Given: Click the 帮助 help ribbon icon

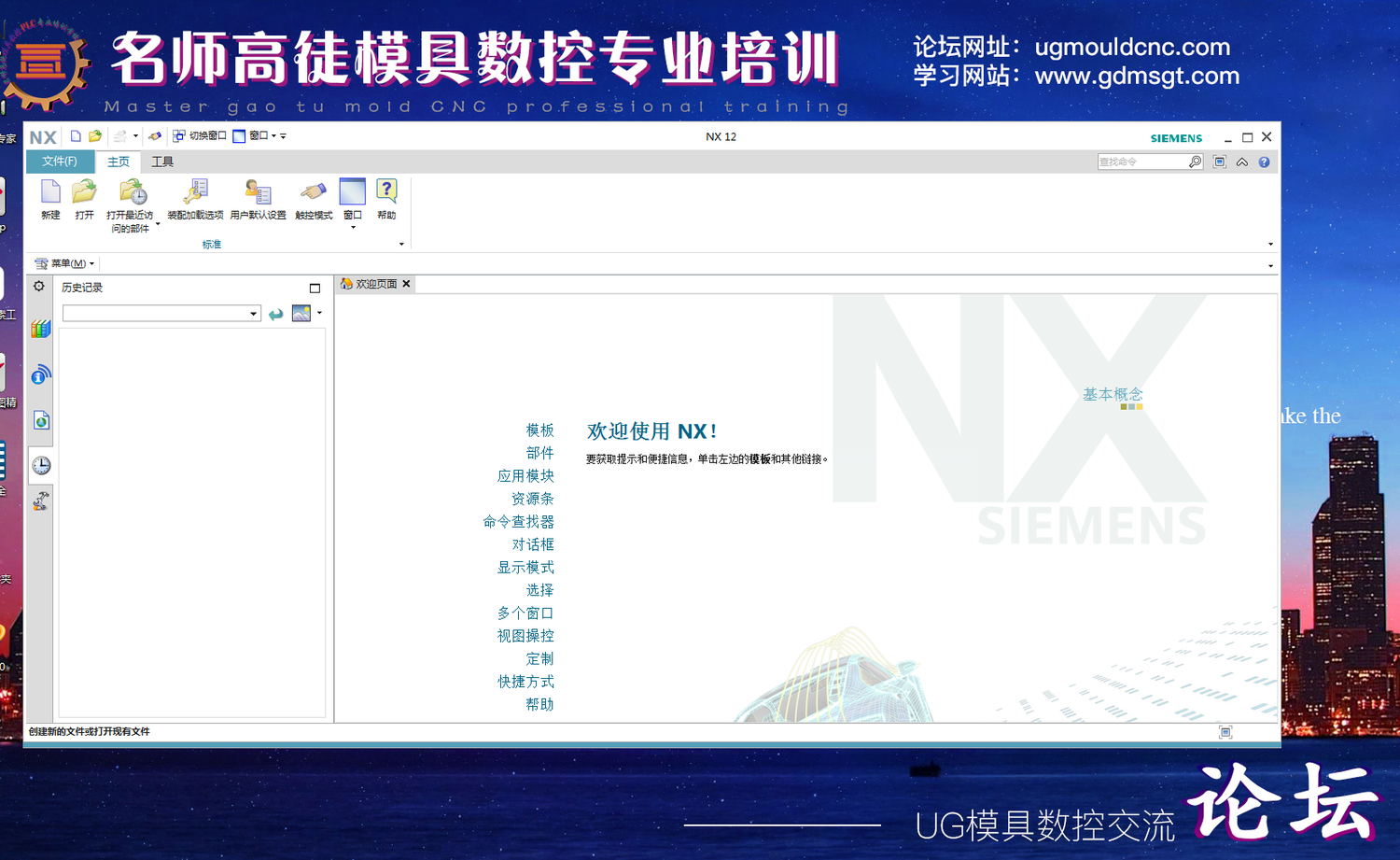Looking at the screenshot, I should tap(386, 191).
